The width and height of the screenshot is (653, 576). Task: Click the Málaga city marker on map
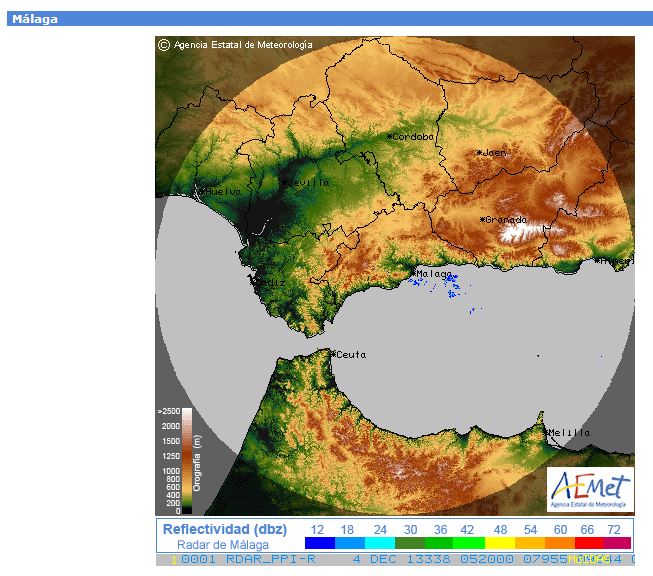point(415,272)
